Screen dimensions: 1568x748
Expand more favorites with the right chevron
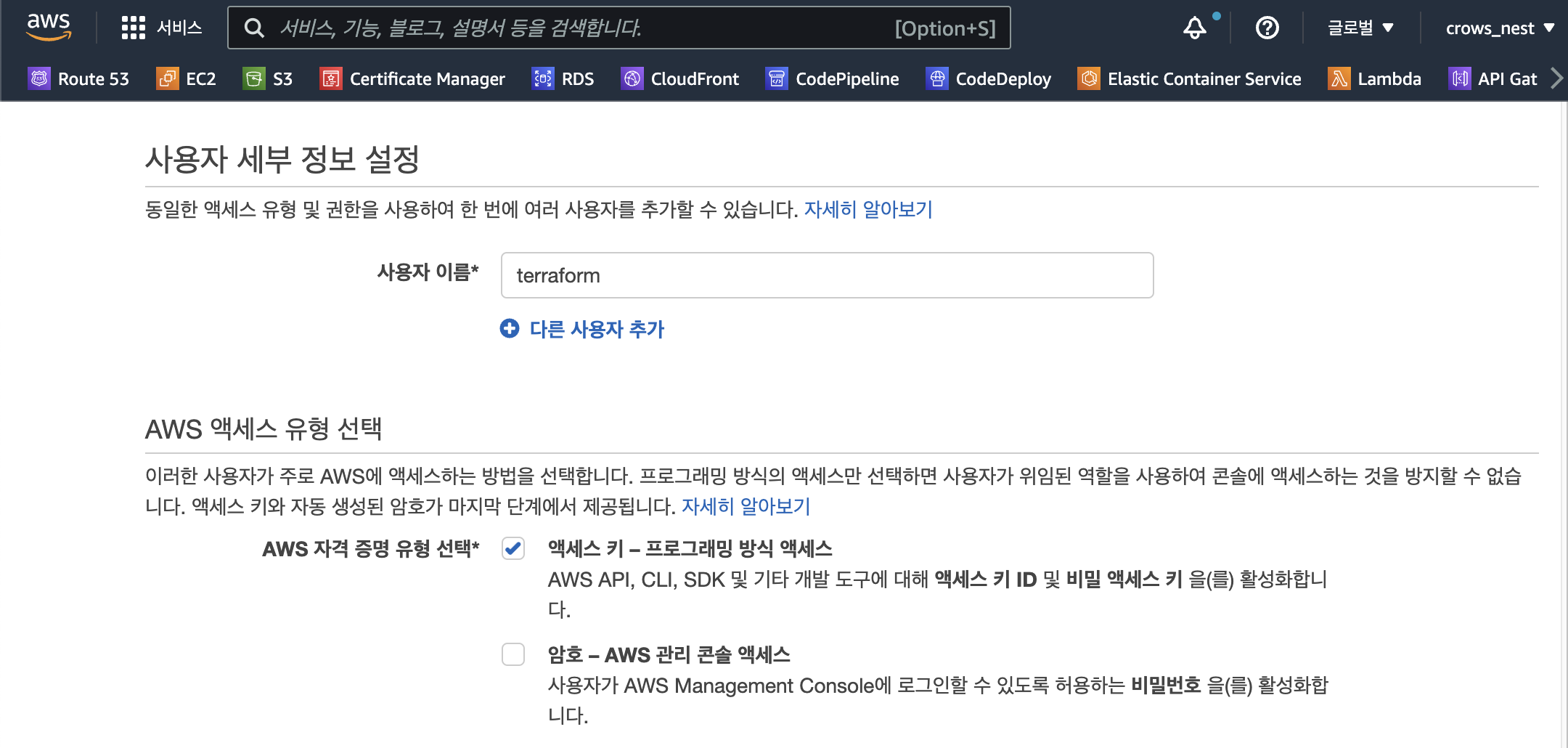tap(1556, 78)
